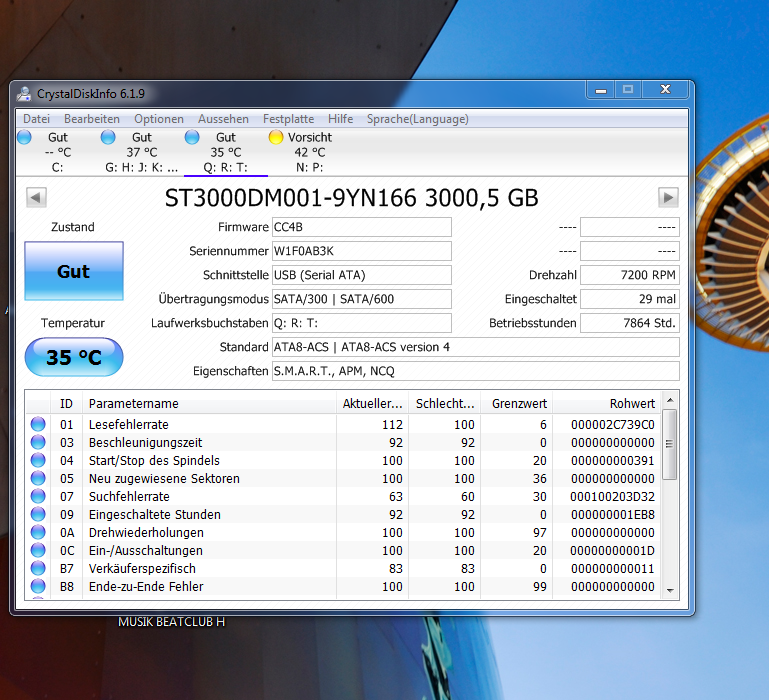
Task: Click the Rohwert column header
Action: [x=607, y=404]
